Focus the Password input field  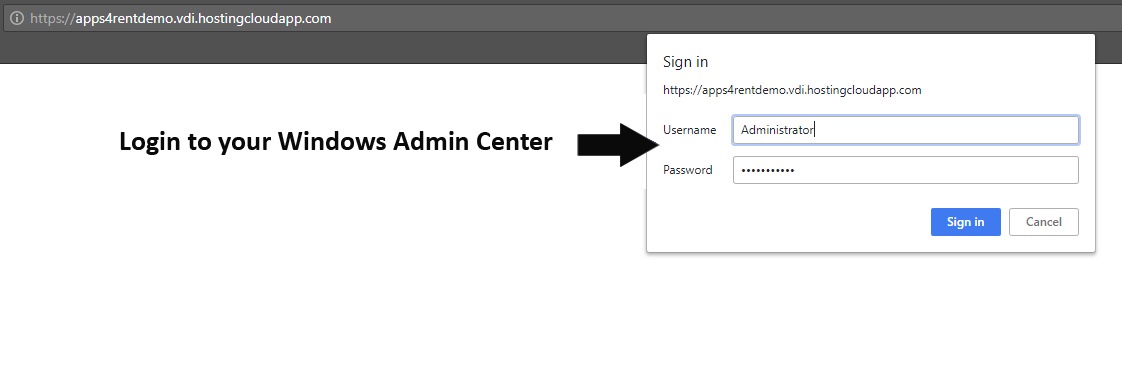(x=905, y=170)
